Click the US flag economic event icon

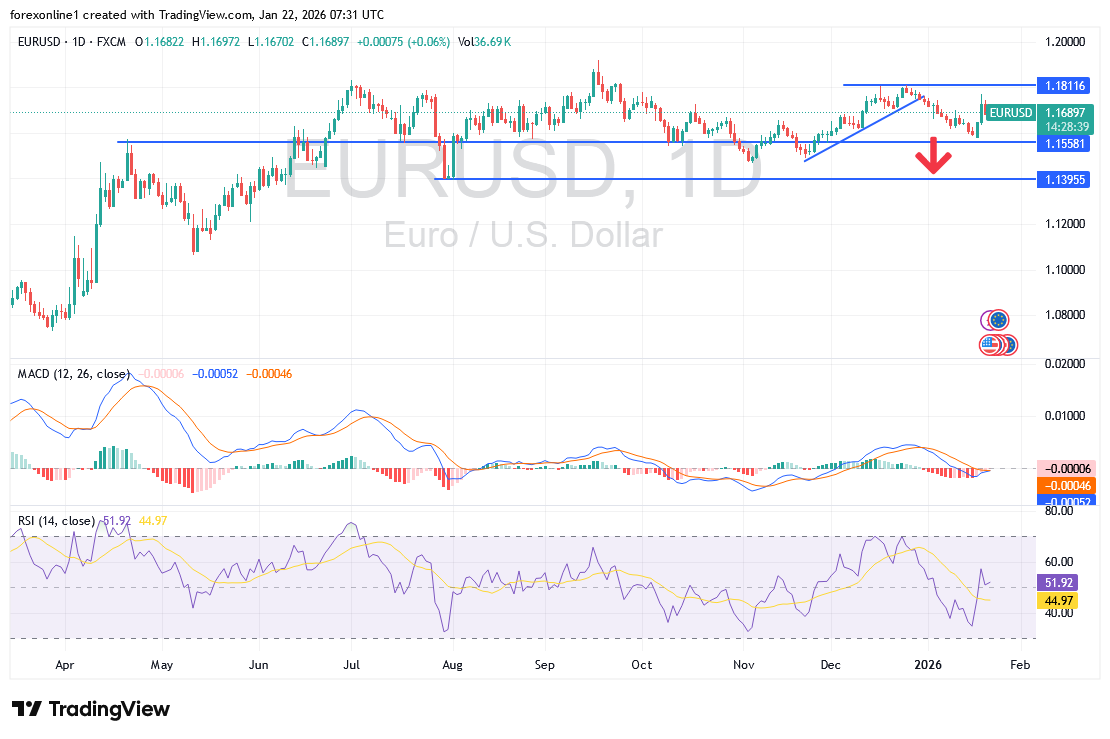pos(990,345)
